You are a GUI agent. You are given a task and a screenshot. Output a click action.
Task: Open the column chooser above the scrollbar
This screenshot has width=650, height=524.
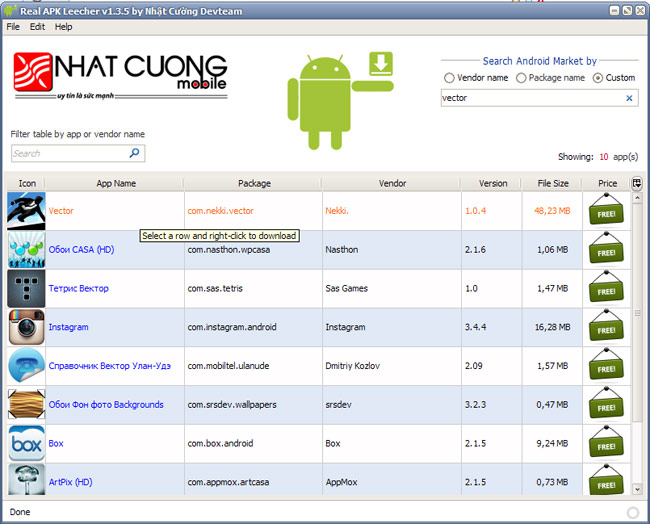point(637,183)
